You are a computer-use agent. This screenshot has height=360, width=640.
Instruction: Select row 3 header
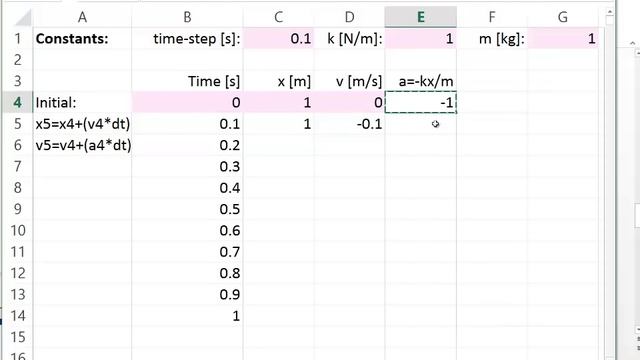(x=18, y=81)
